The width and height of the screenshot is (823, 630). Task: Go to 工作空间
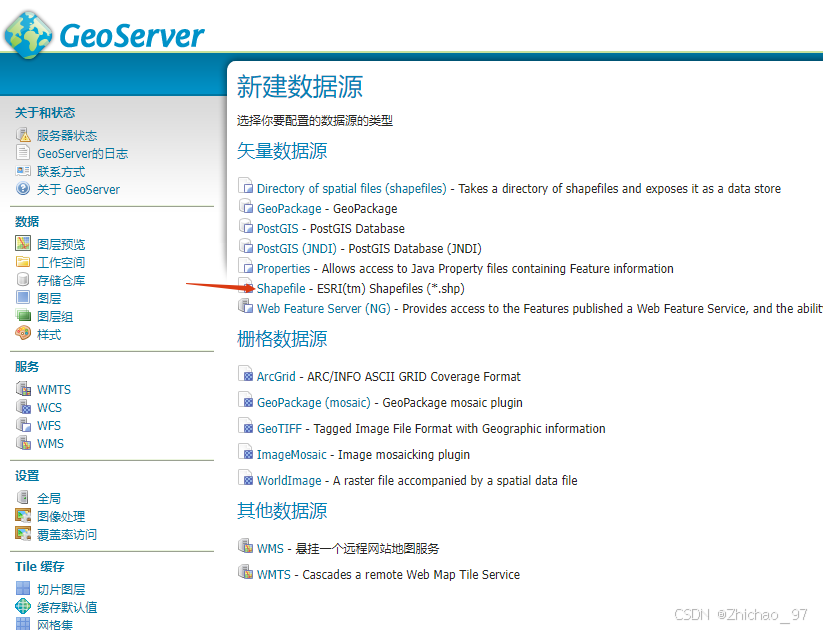[x=61, y=262]
